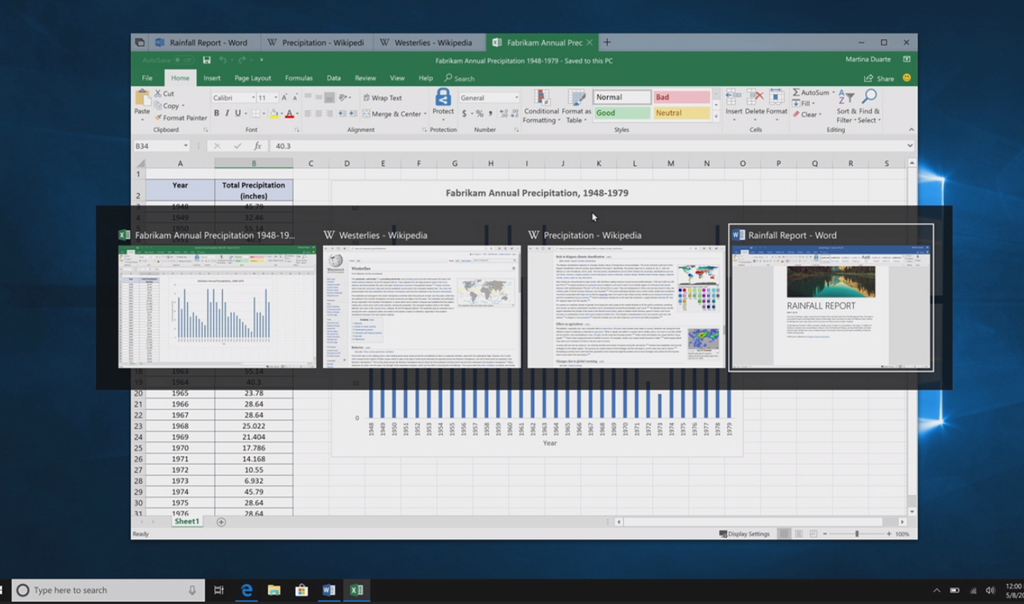
Task: Click the Protect icon in the ribbon
Action: [x=443, y=101]
